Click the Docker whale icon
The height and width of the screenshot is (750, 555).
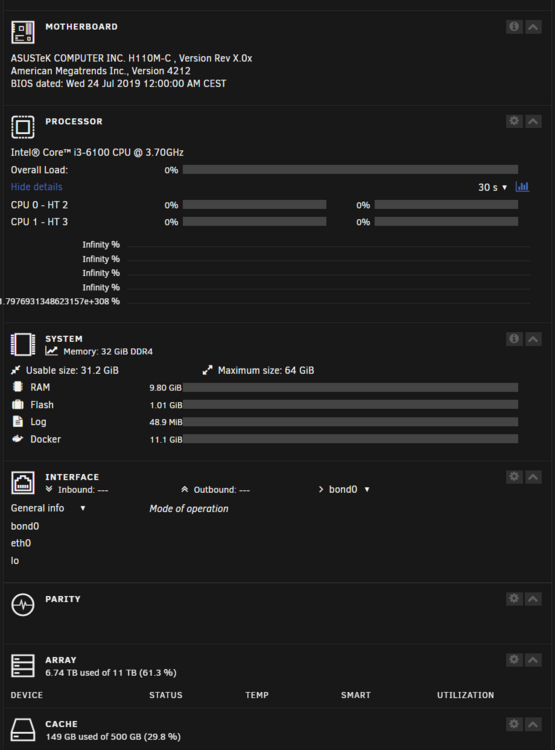[x=17, y=439]
